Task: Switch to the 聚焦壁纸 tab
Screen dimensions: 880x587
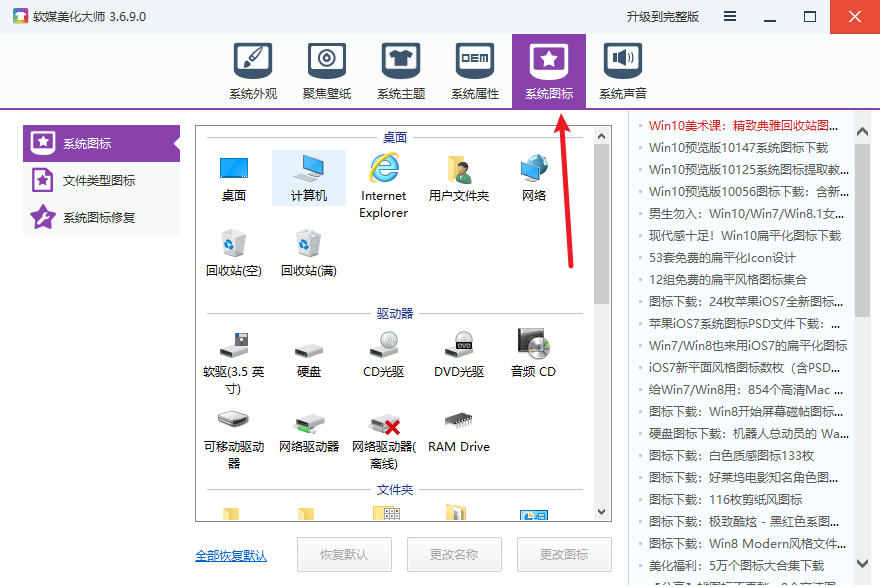Action: coord(327,72)
